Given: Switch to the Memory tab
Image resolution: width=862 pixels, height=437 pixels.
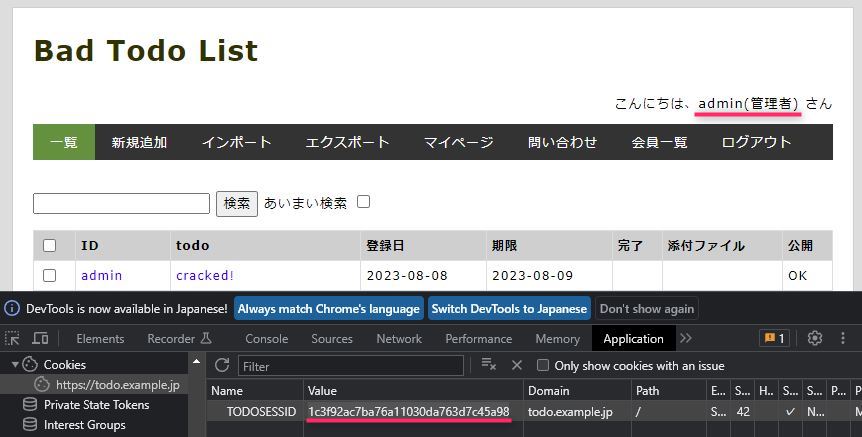Looking at the screenshot, I should (557, 339).
